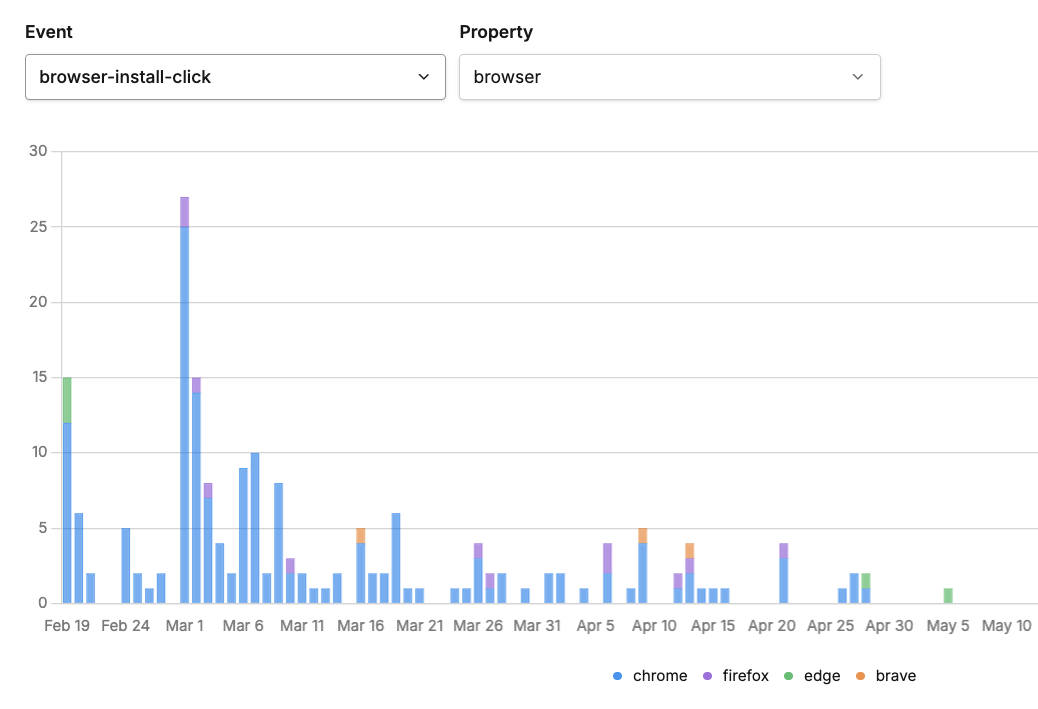Click the blue chrome segment on Feb 19 bar
The width and height of the screenshot is (1038, 709).
click(x=67, y=513)
